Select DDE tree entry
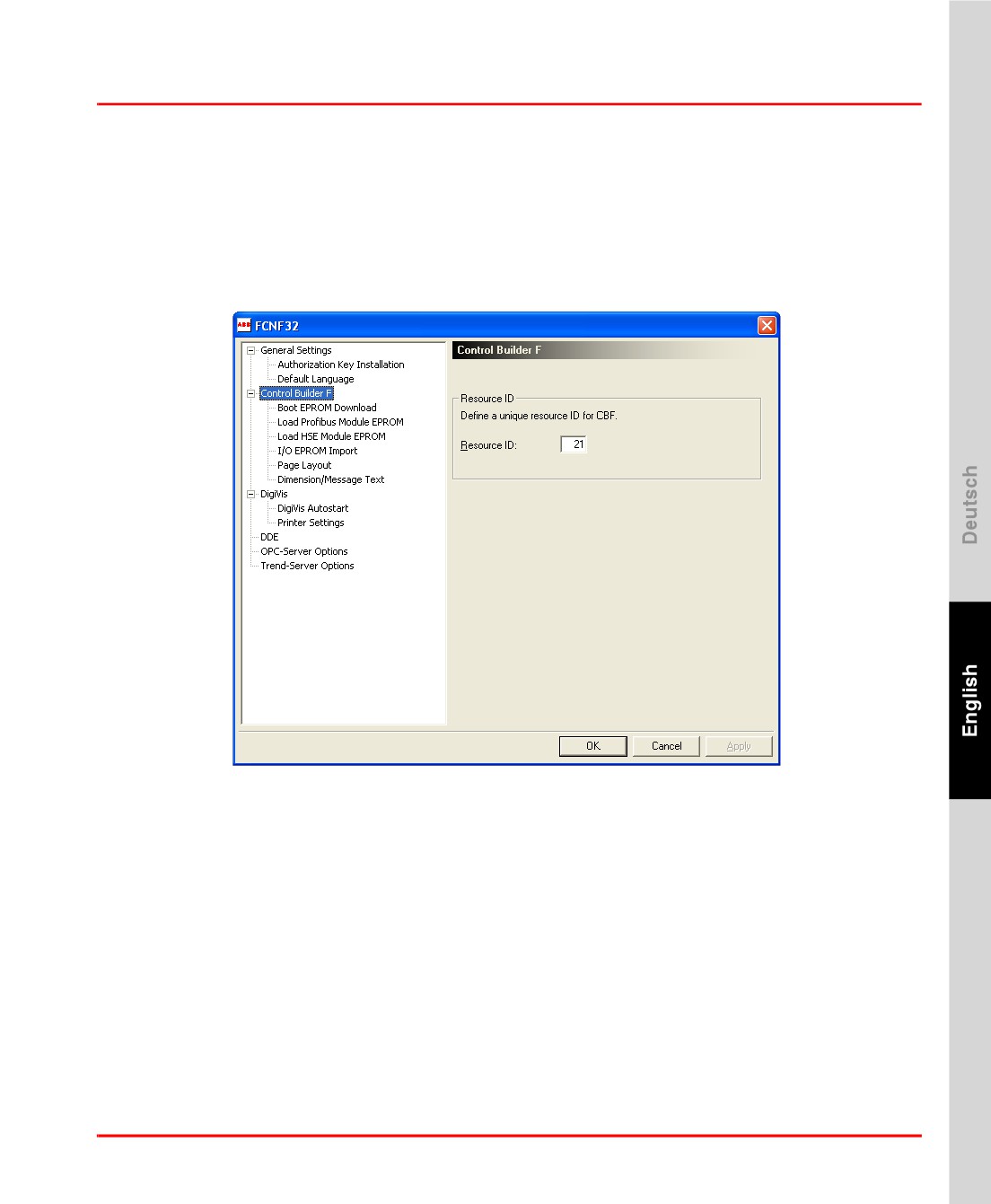 coord(269,538)
